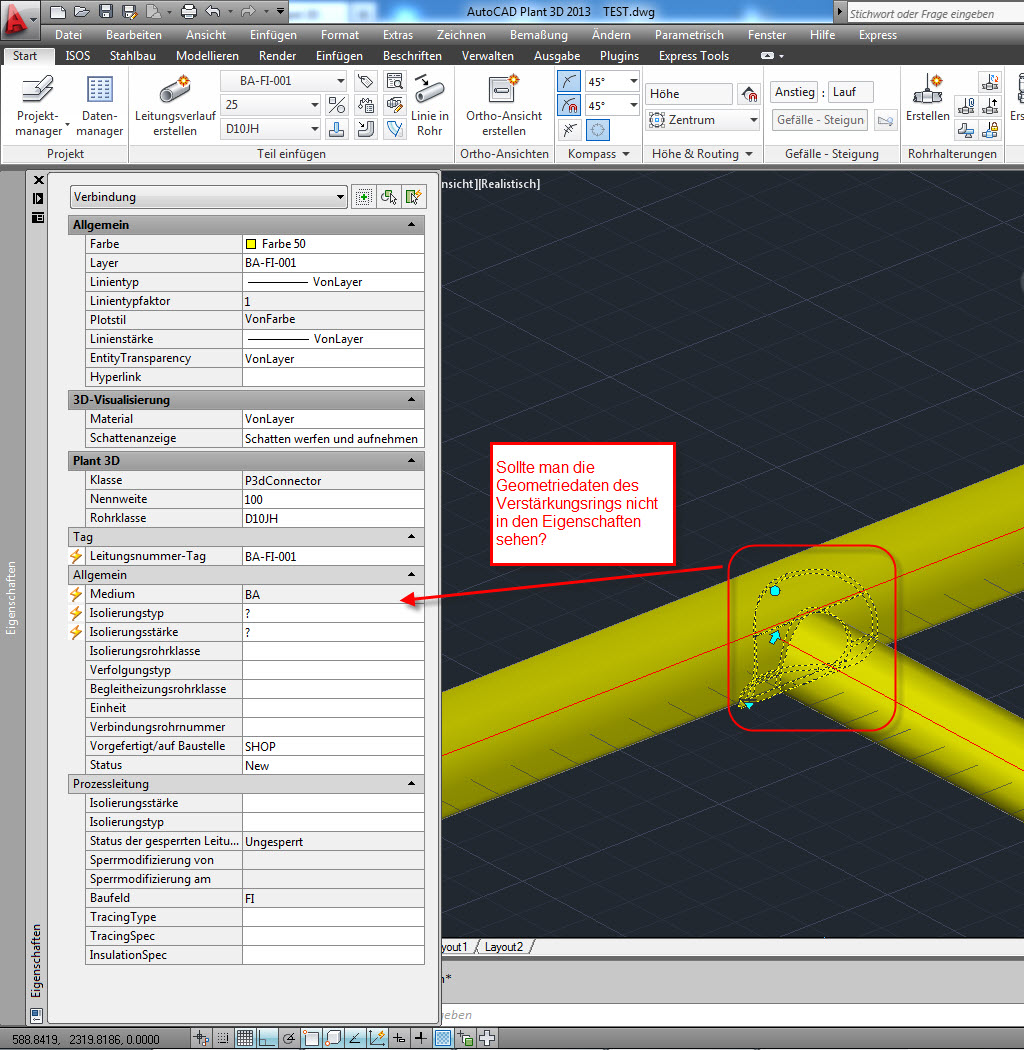Viewport: 1024px width, 1050px height.
Task: Open the Verbindung object type dropdown
Action: [x=340, y=197]
